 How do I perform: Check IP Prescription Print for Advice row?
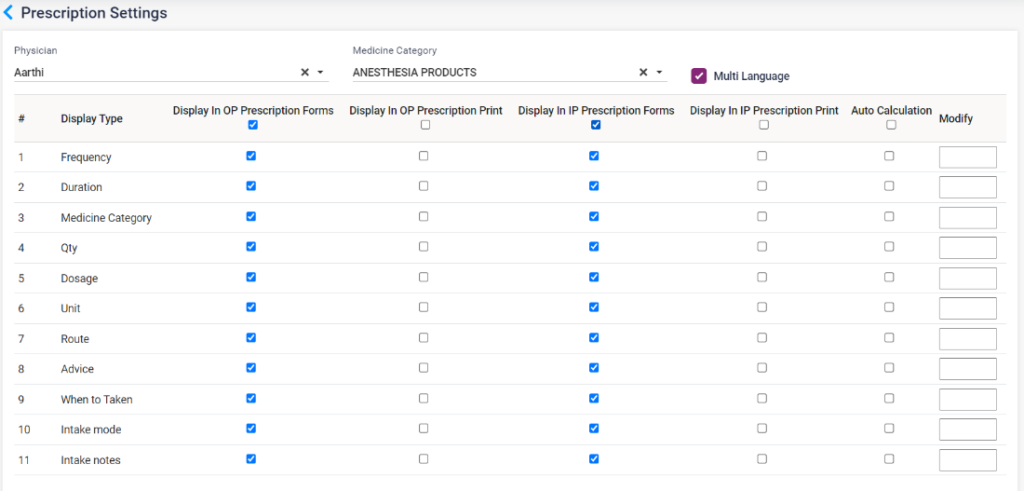tap(762, 368)
